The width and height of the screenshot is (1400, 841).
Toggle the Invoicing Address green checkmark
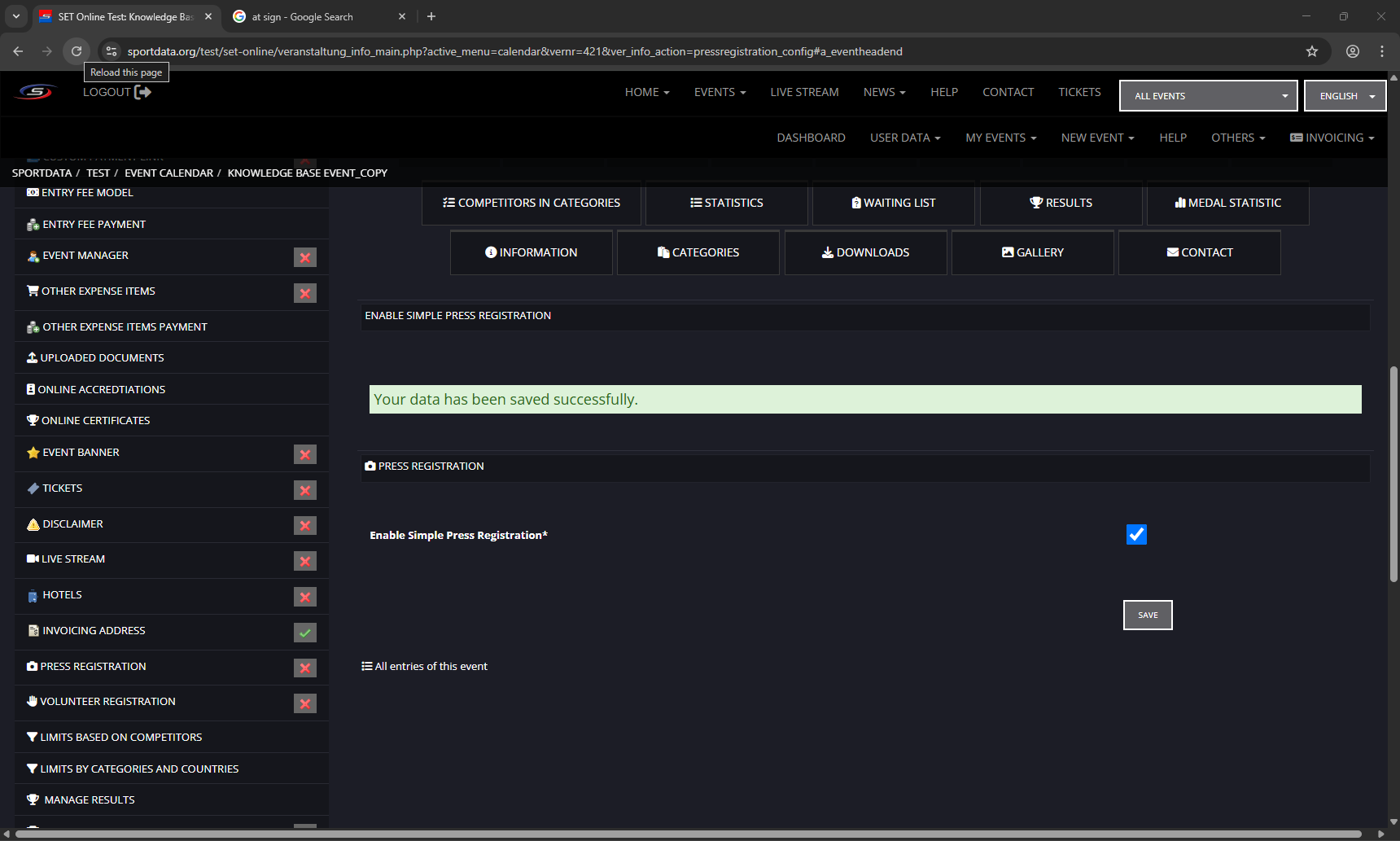point(305,633)
